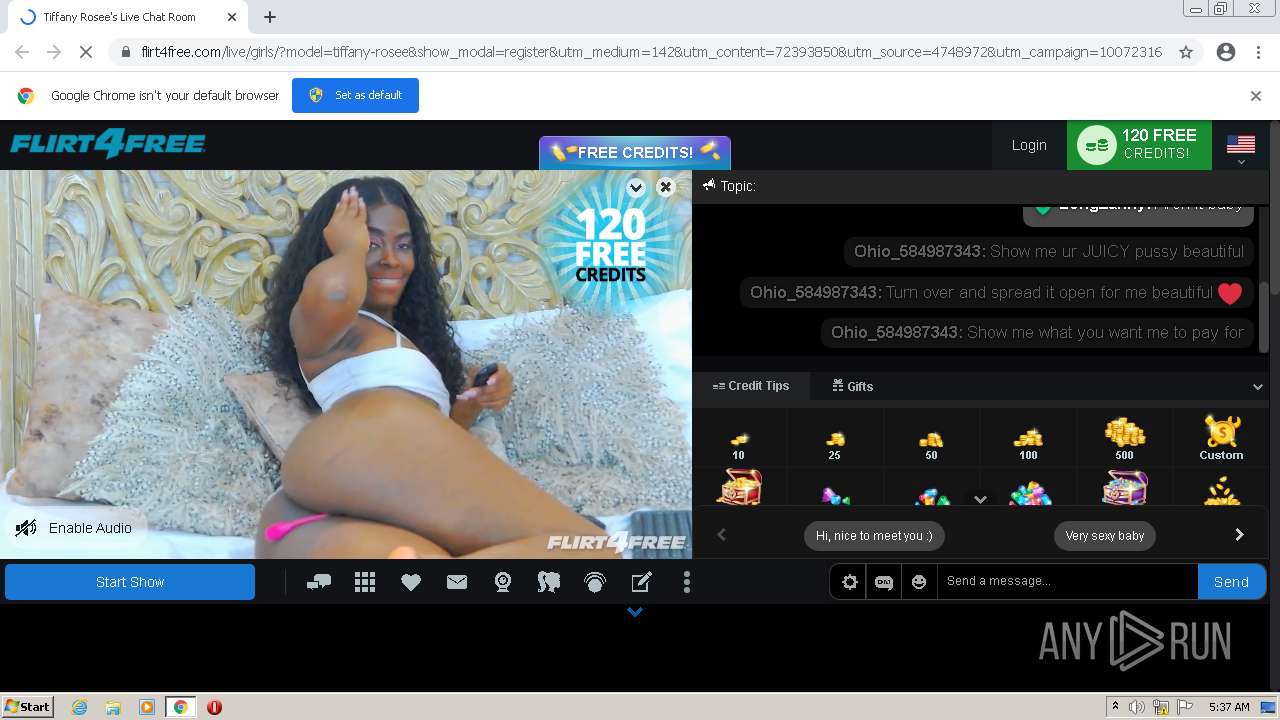Select the large pile of gems tip

point(1030,494)
